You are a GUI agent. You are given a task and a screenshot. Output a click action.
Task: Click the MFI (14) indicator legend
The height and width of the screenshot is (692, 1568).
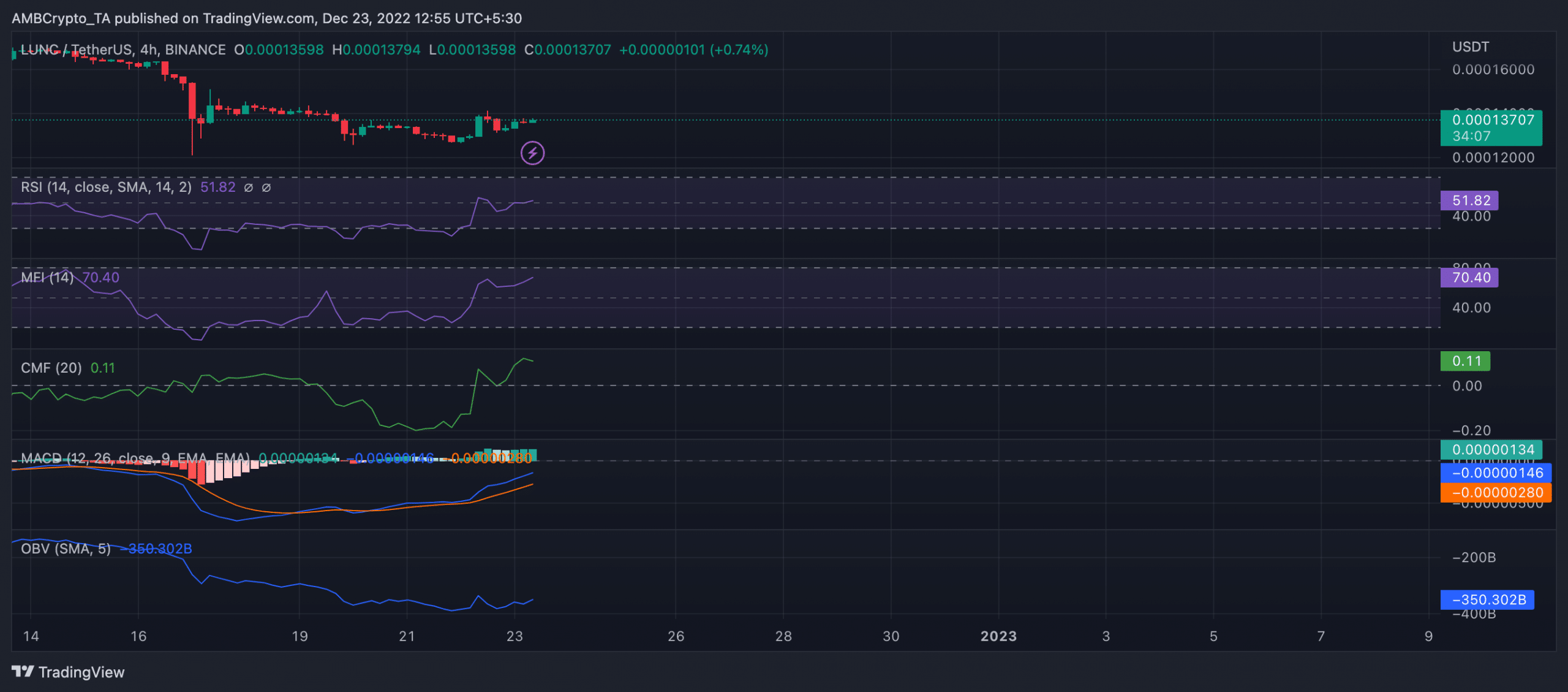pyautogui.click(x=47, y=277)
